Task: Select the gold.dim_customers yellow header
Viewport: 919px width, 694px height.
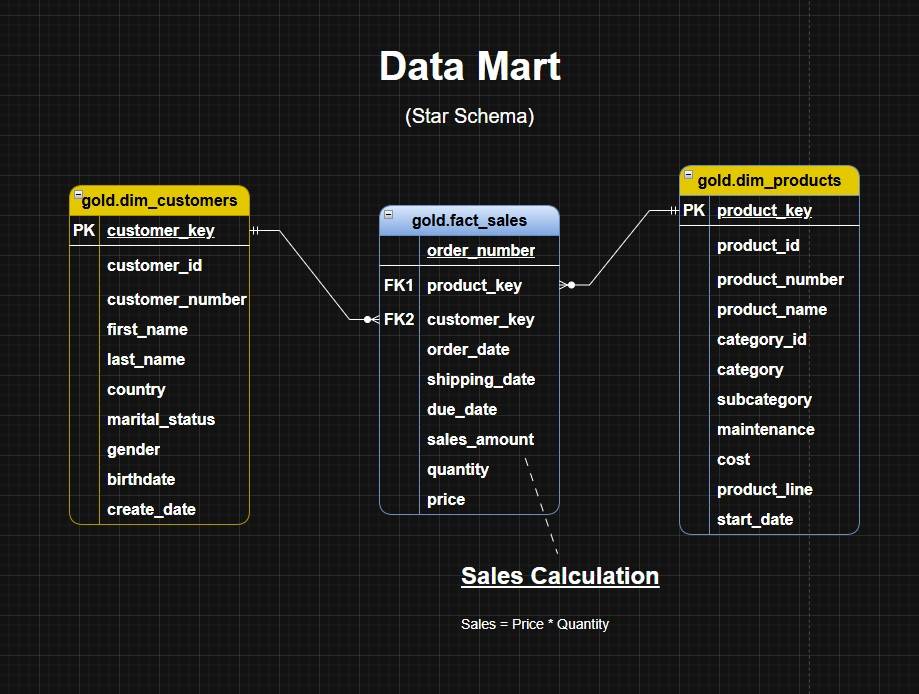Action: click(x=160, y=201)
